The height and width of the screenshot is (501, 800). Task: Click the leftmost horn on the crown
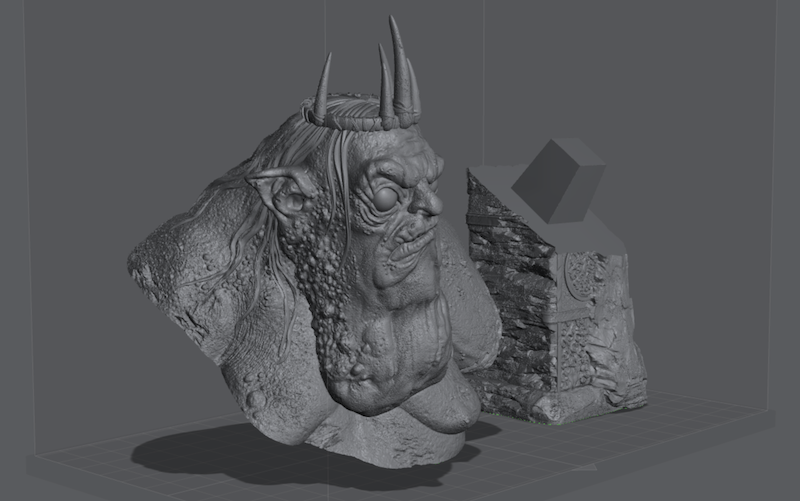tap(322, 88)
